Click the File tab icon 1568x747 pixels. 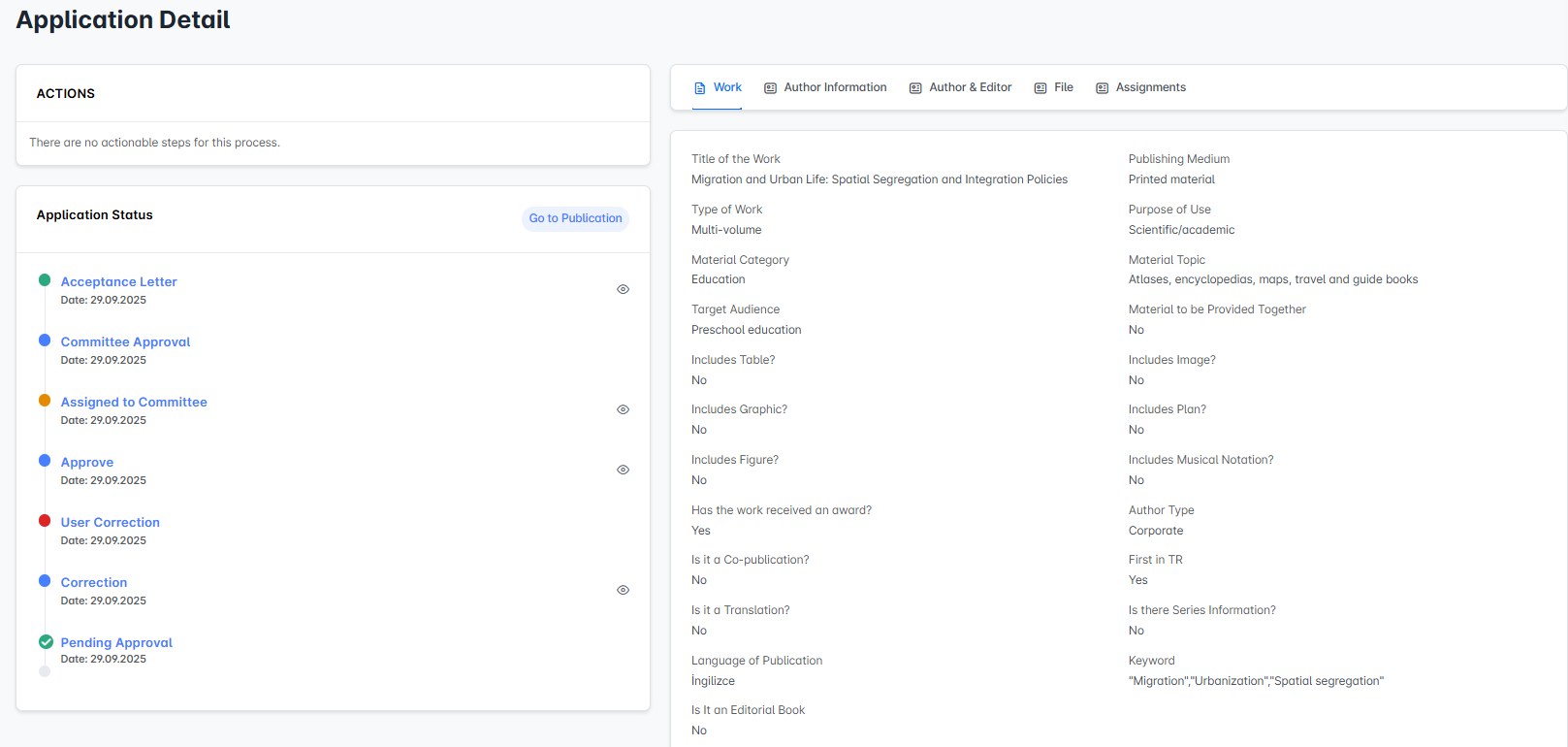click(x=1040, y=88)
